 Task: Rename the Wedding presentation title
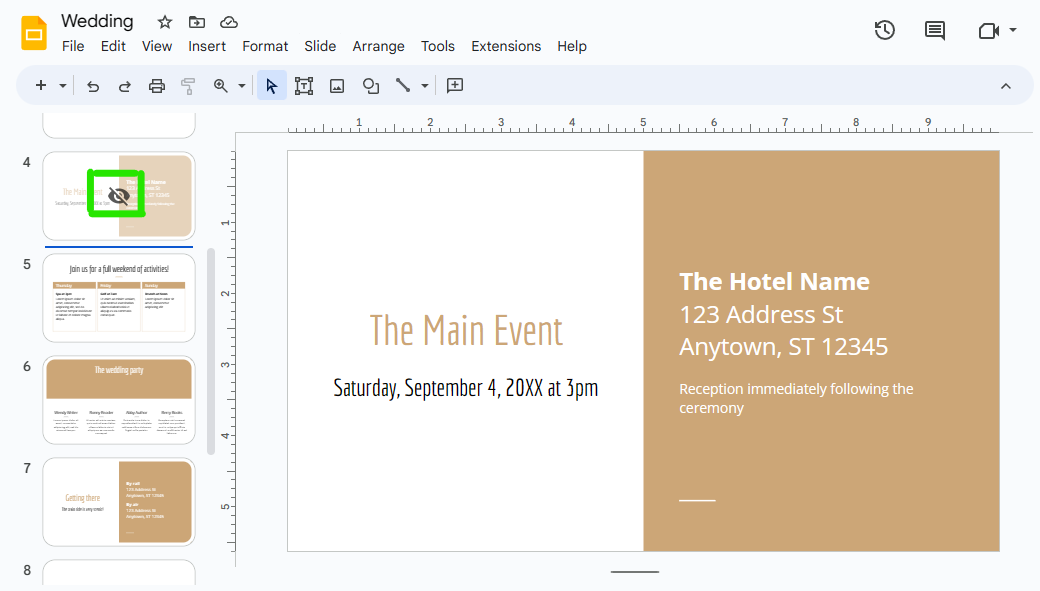(x=98, y=21)
